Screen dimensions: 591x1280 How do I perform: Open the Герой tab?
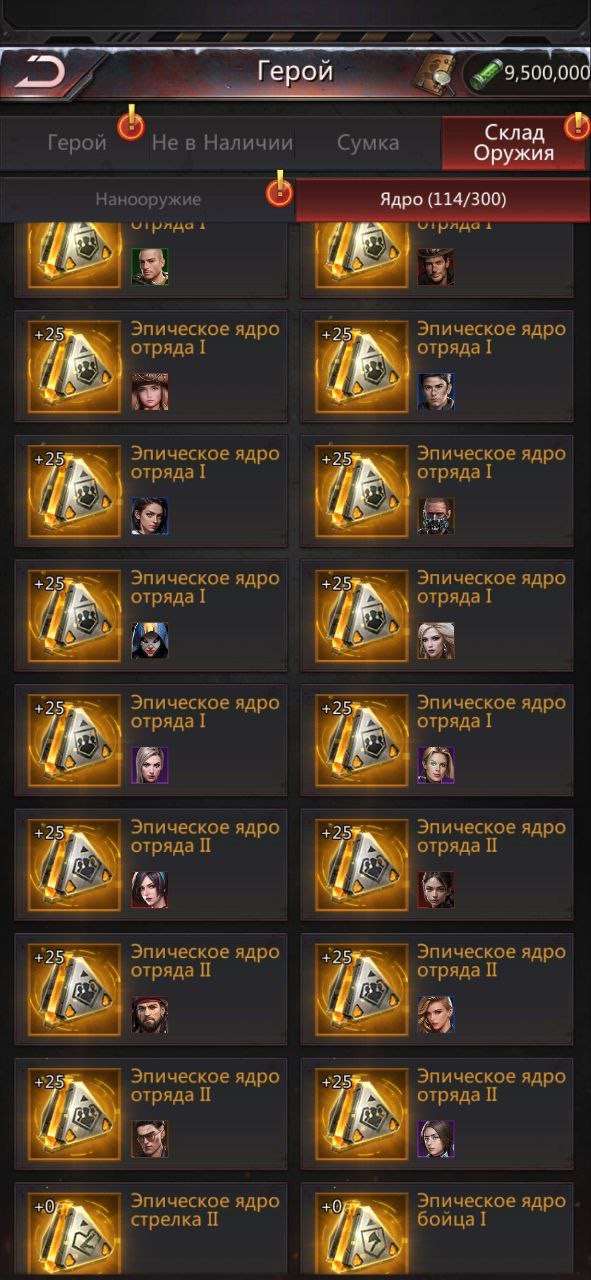76,143
